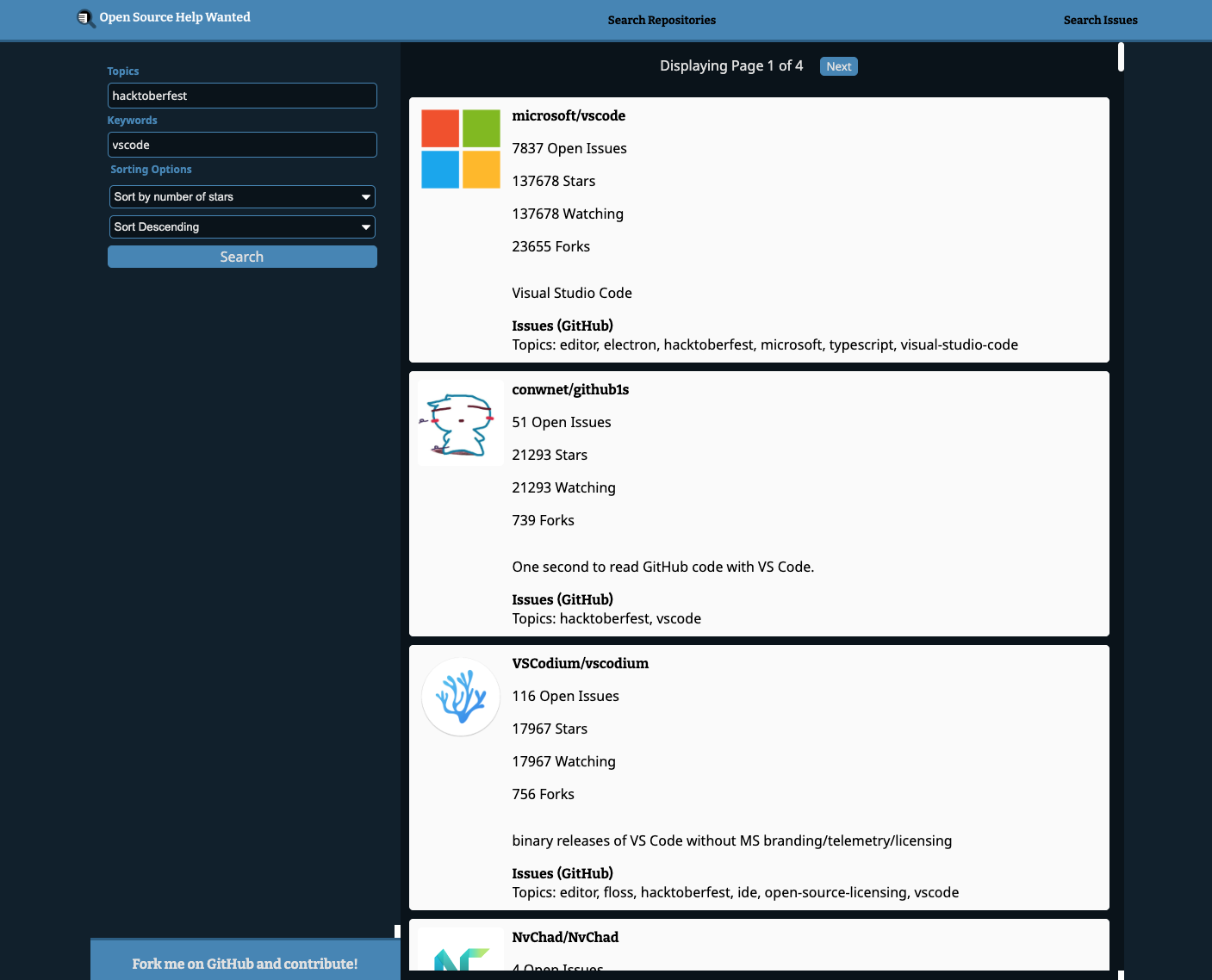Click topics line starting editor, electron
The width and height of the screenshot is (1212, 980).
tap(765, 344)
